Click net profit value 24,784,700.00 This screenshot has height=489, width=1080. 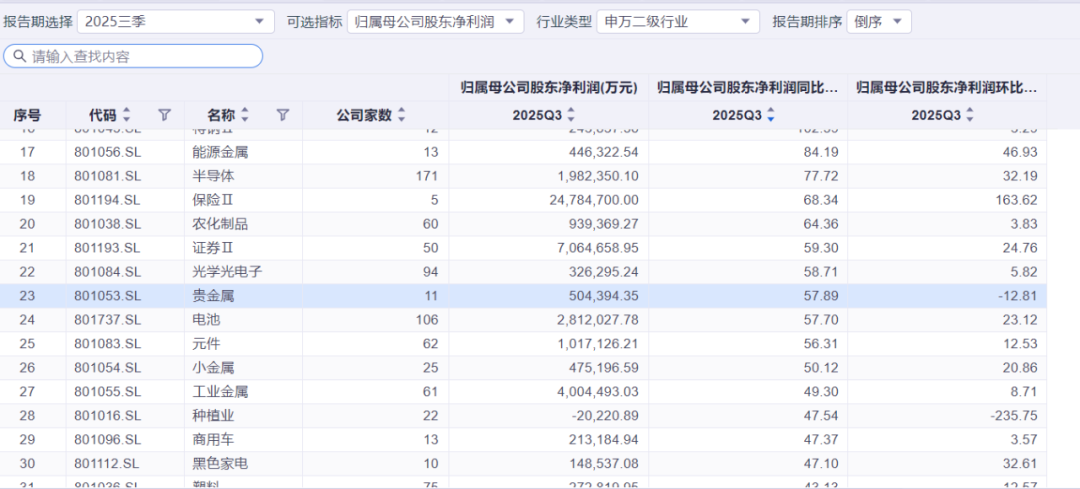click(592, 200)
